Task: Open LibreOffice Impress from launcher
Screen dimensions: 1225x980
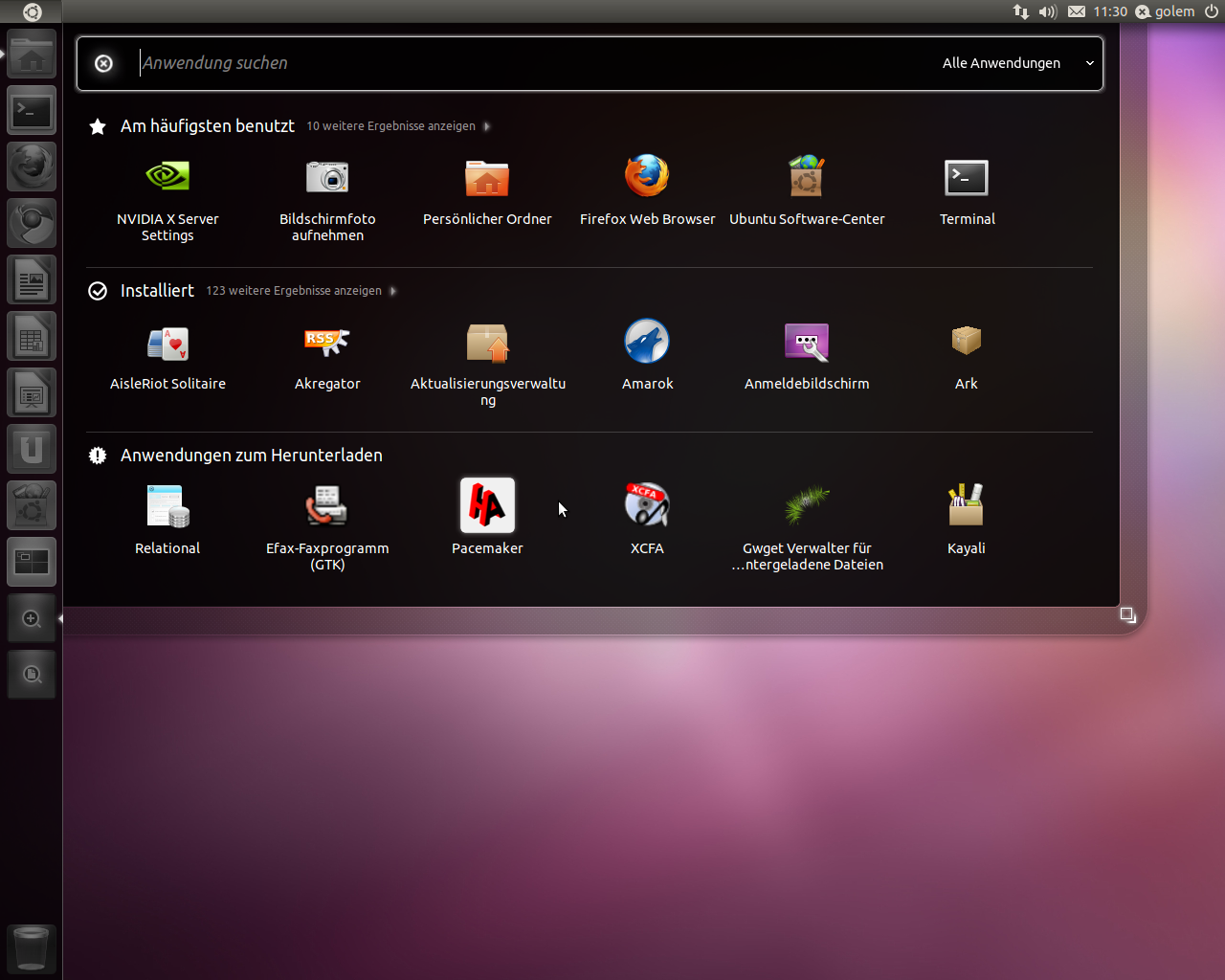Action: click(x=32, y=393)
